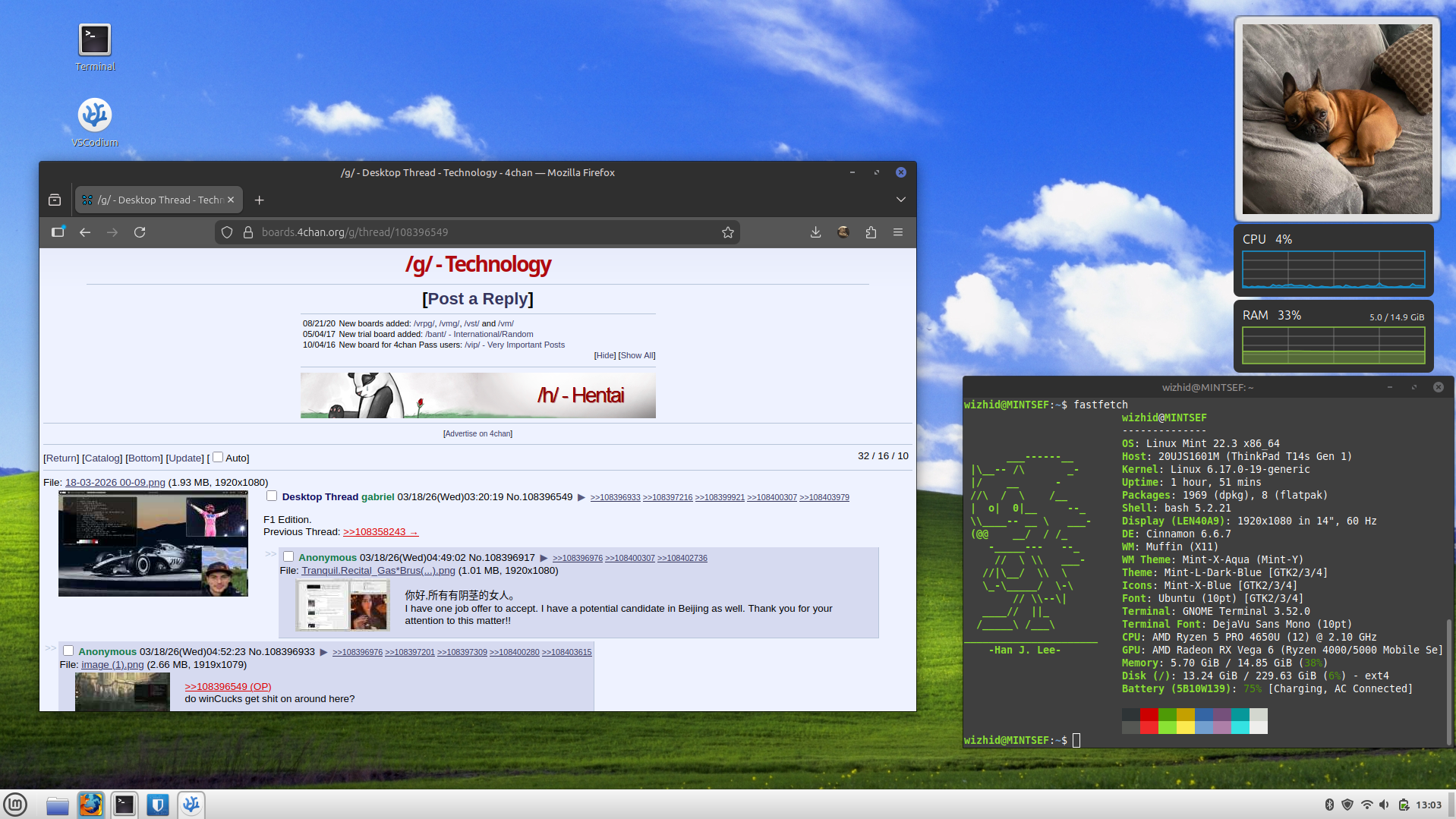Go forward one page in Firefox

coord(112,232)
